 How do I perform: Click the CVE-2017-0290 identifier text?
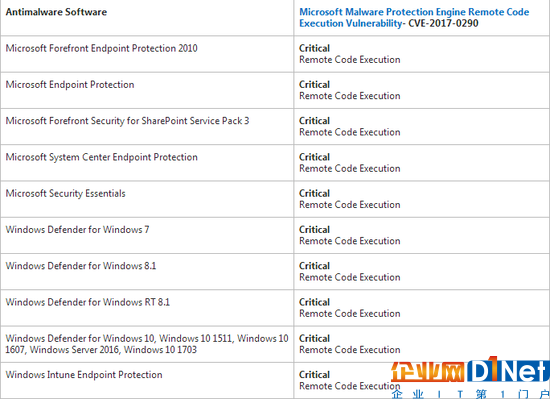click(x=443, y=23)
